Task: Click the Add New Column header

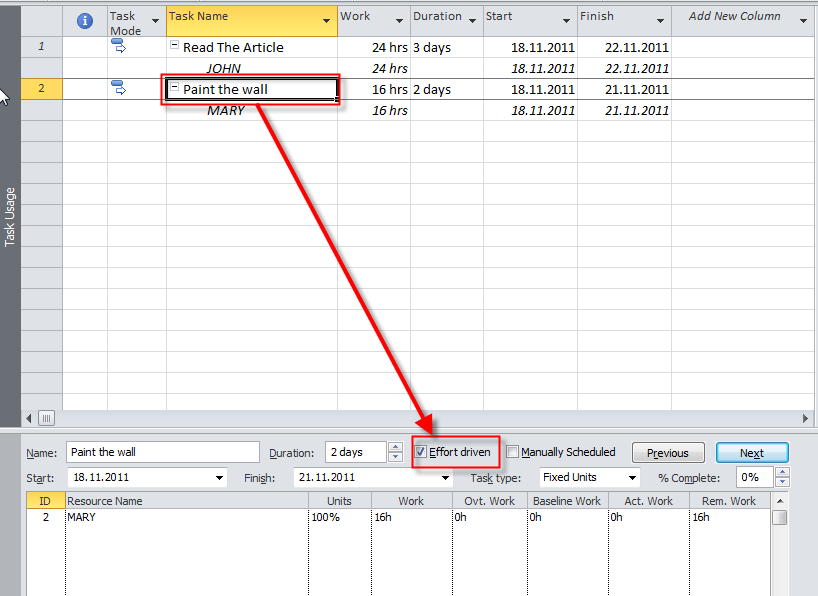Action: point(734,17)
